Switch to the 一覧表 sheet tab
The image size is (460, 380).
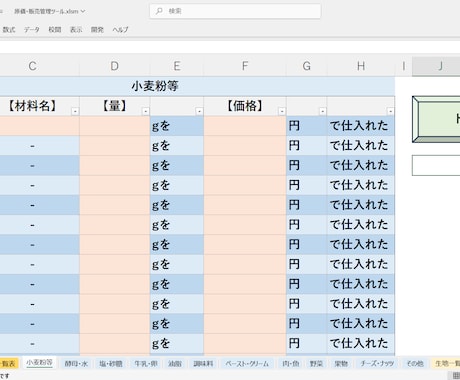pos(9,363)
